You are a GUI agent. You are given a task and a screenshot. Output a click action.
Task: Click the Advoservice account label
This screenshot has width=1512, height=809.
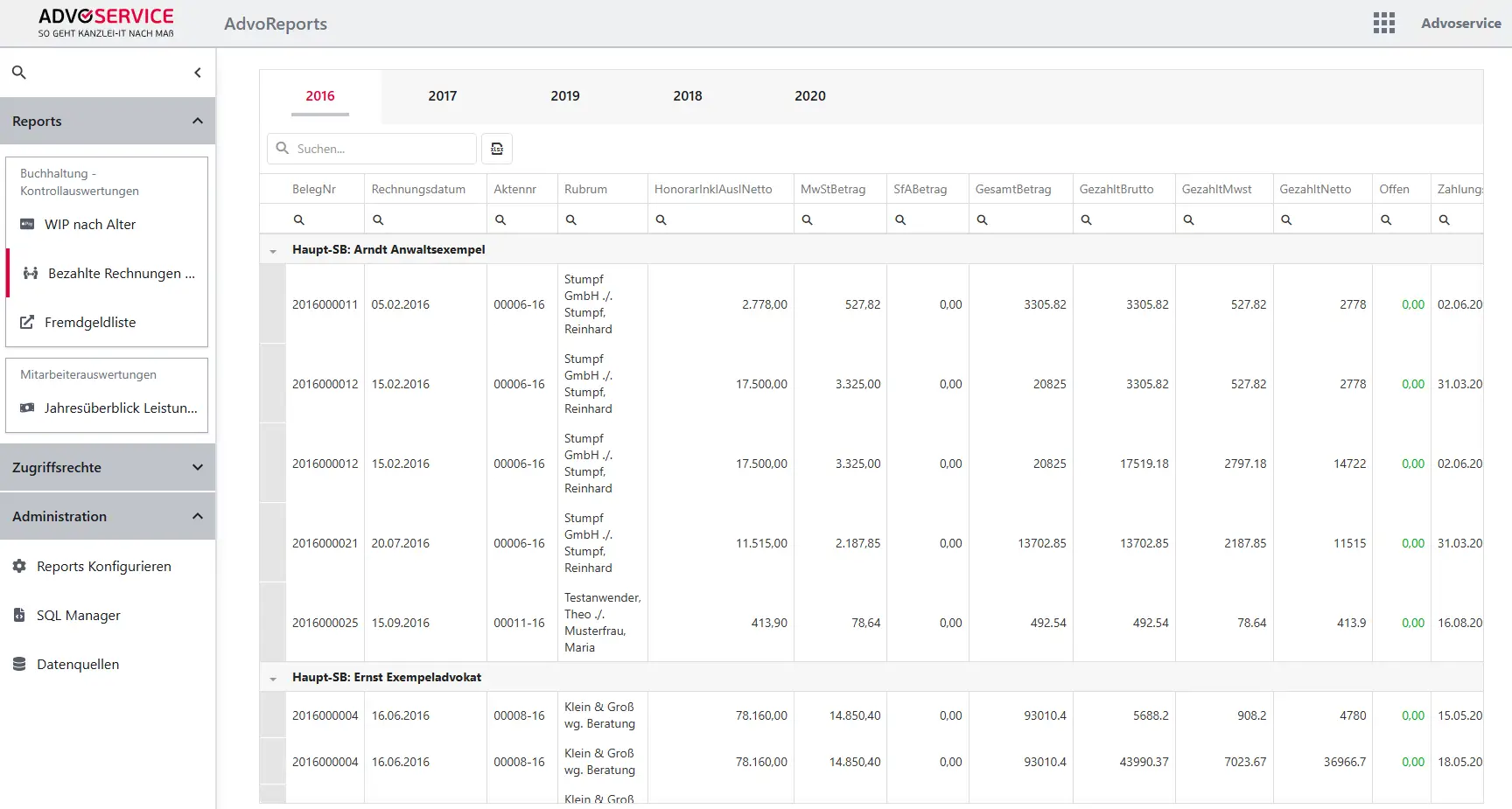pyautogui.click(x=1460, y=23)
